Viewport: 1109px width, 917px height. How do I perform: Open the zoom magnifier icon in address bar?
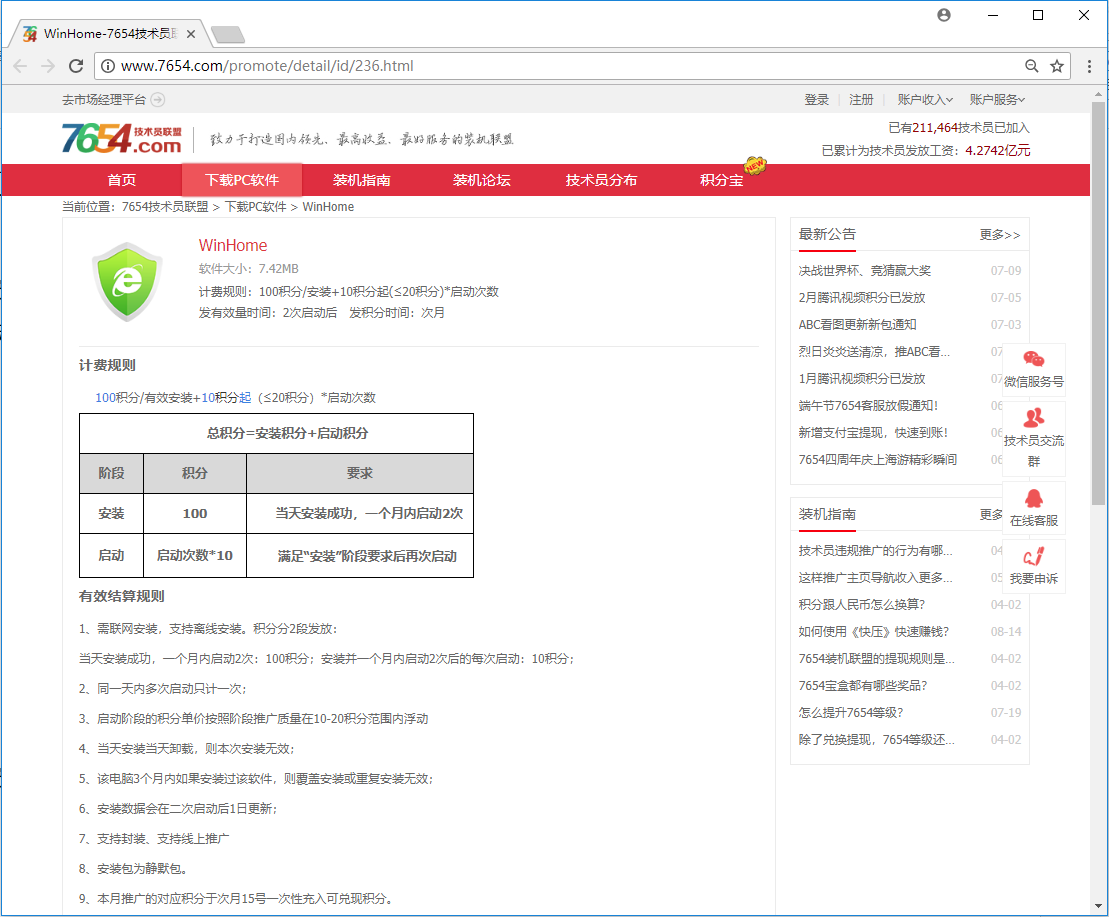pos(1032,66)
